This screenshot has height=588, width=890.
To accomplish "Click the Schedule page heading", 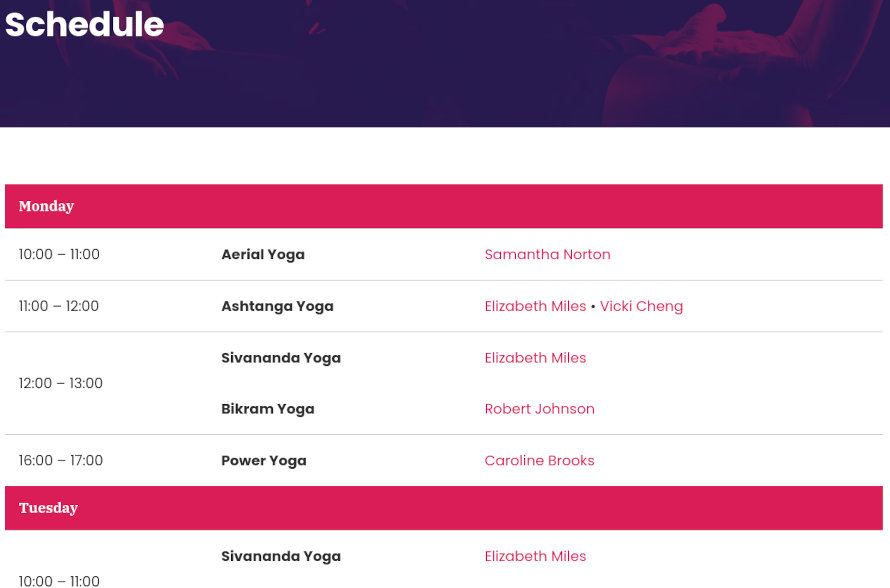I will (85, 24).
